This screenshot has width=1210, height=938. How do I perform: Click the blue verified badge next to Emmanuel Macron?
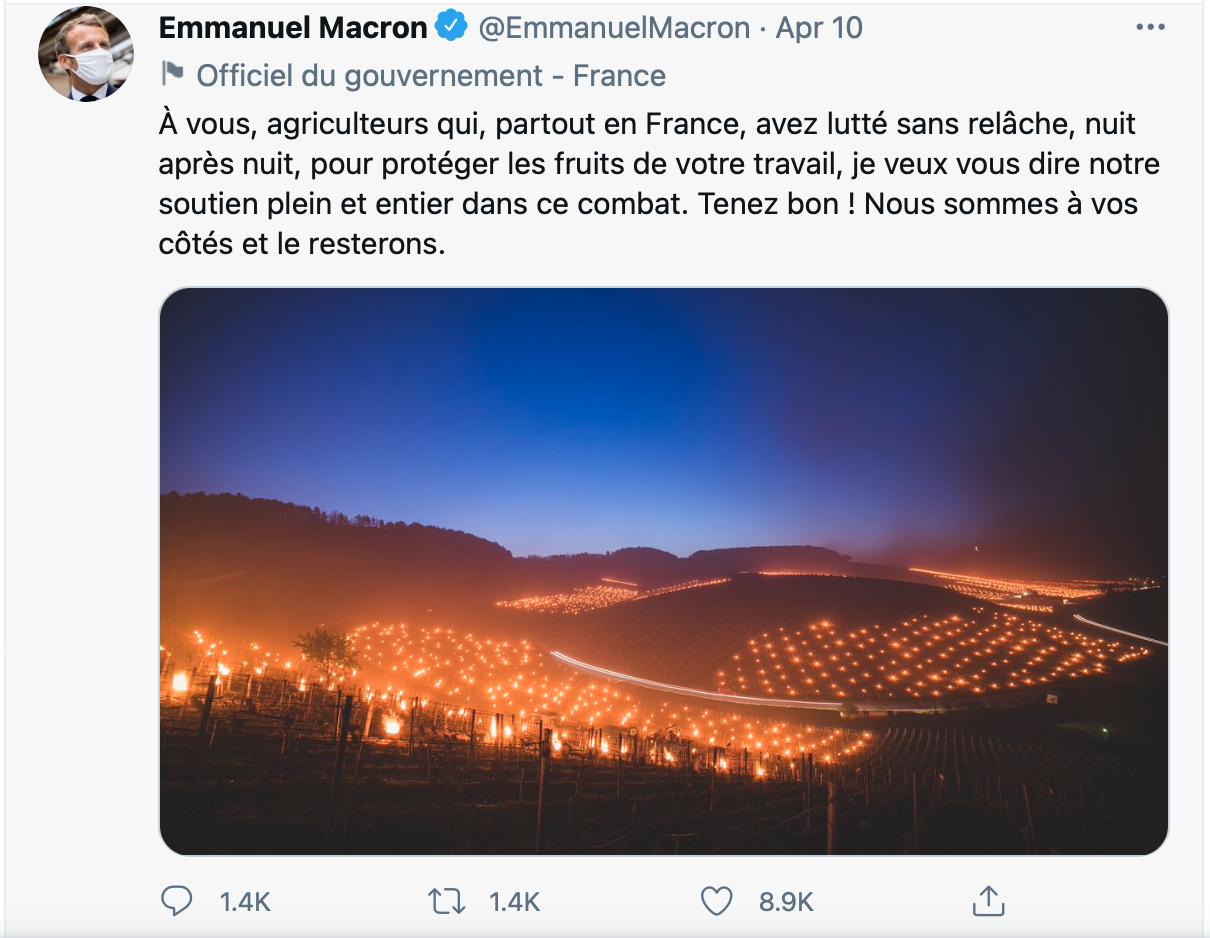[x=452, y=25]
